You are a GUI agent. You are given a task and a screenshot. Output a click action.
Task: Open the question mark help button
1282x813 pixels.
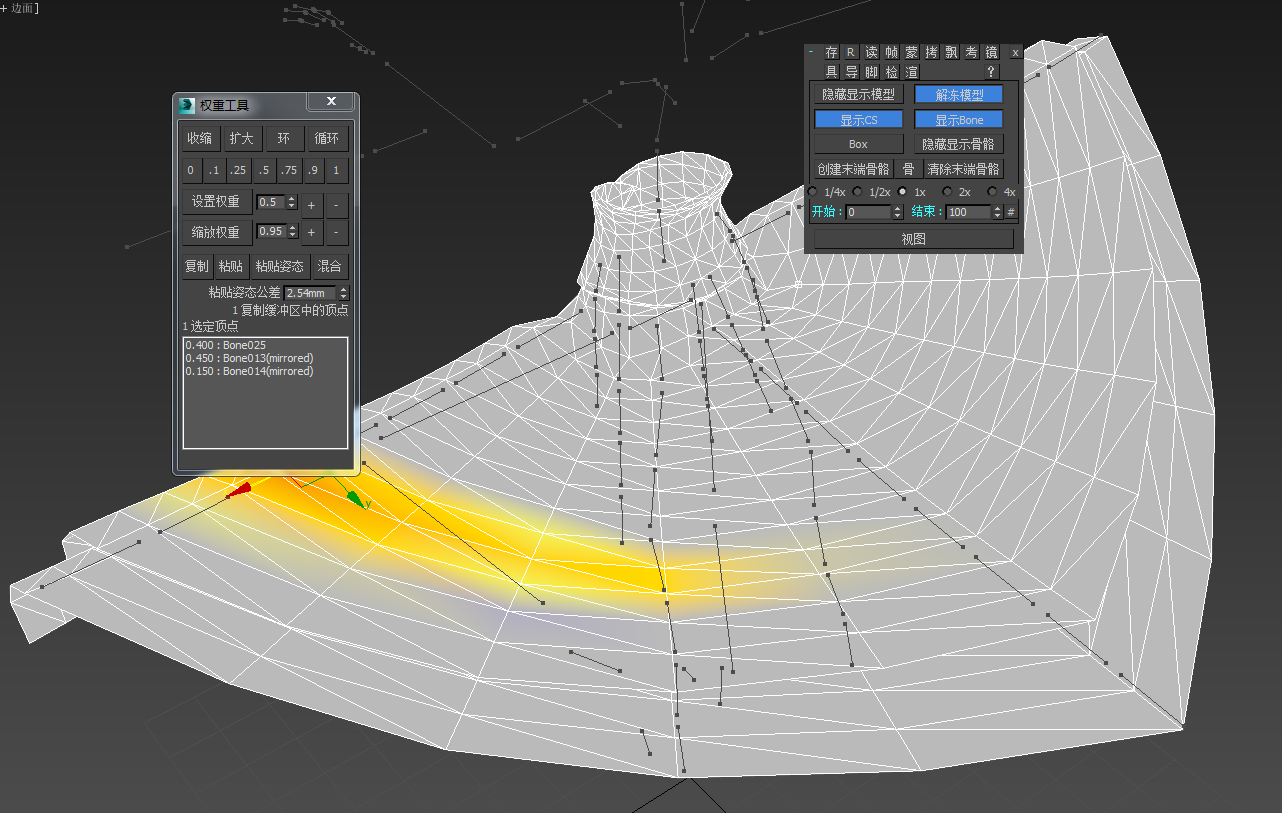991,72
